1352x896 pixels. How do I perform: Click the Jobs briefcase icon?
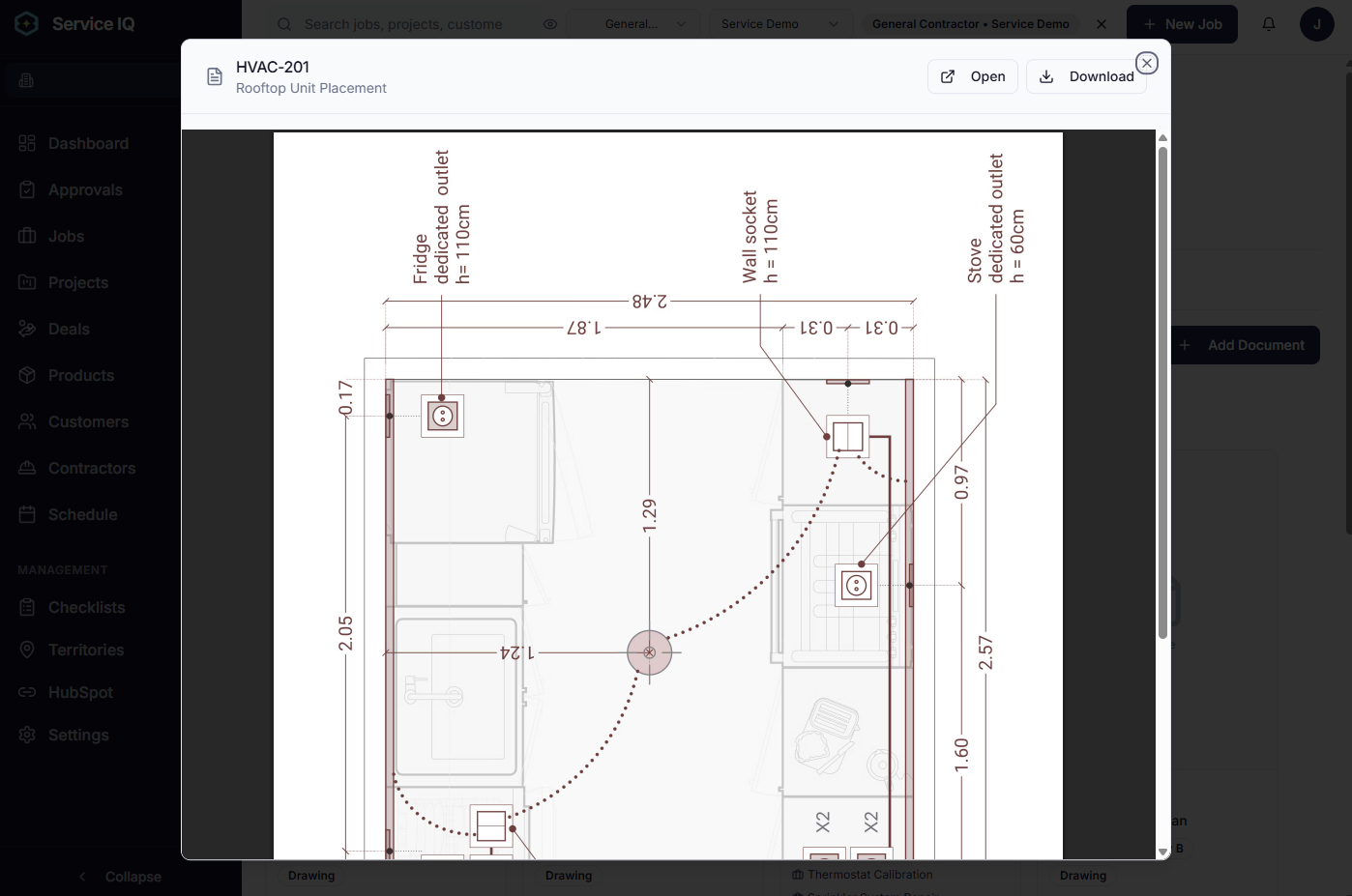pos(27,236)
